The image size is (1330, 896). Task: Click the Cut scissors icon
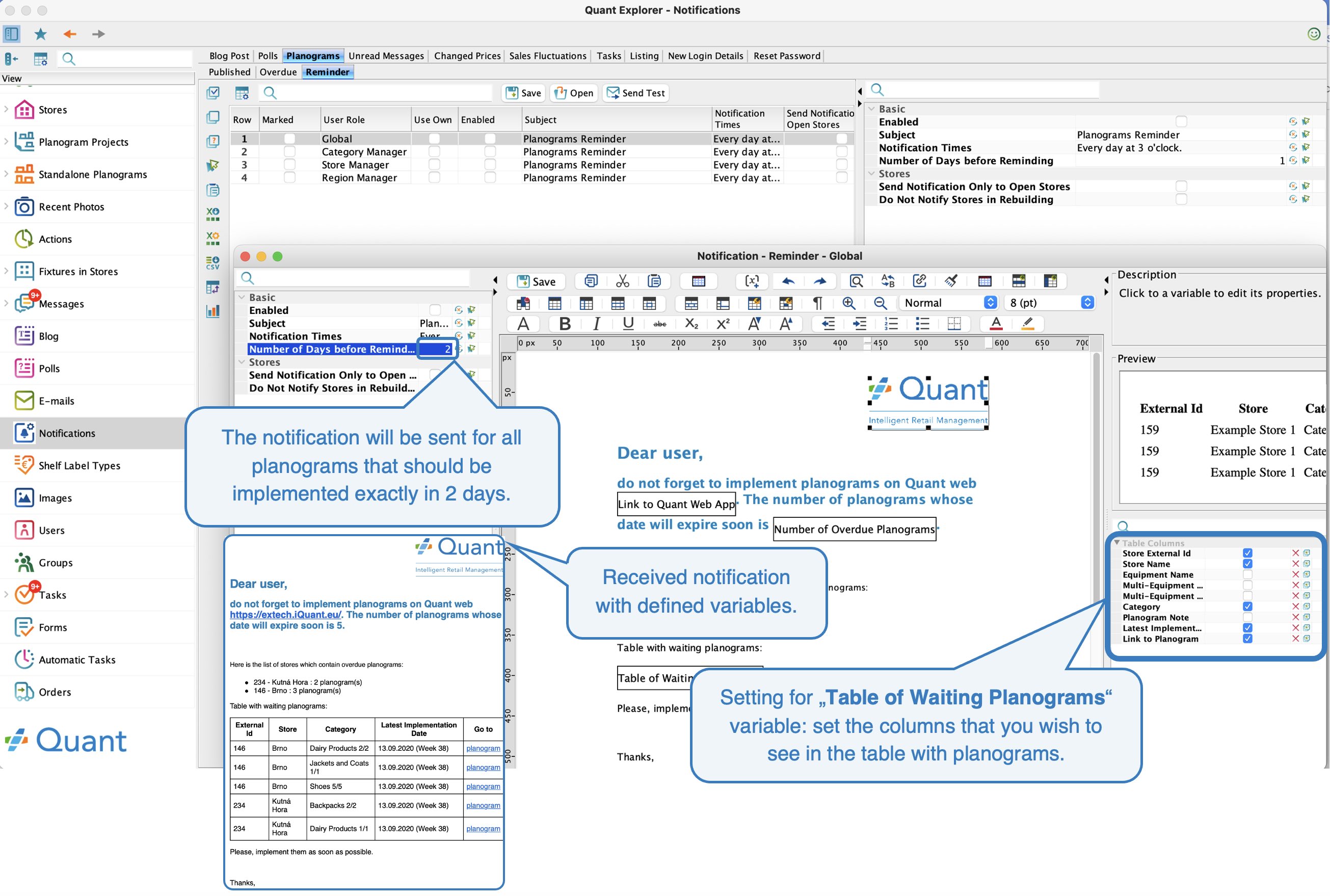tap(623, 281)
